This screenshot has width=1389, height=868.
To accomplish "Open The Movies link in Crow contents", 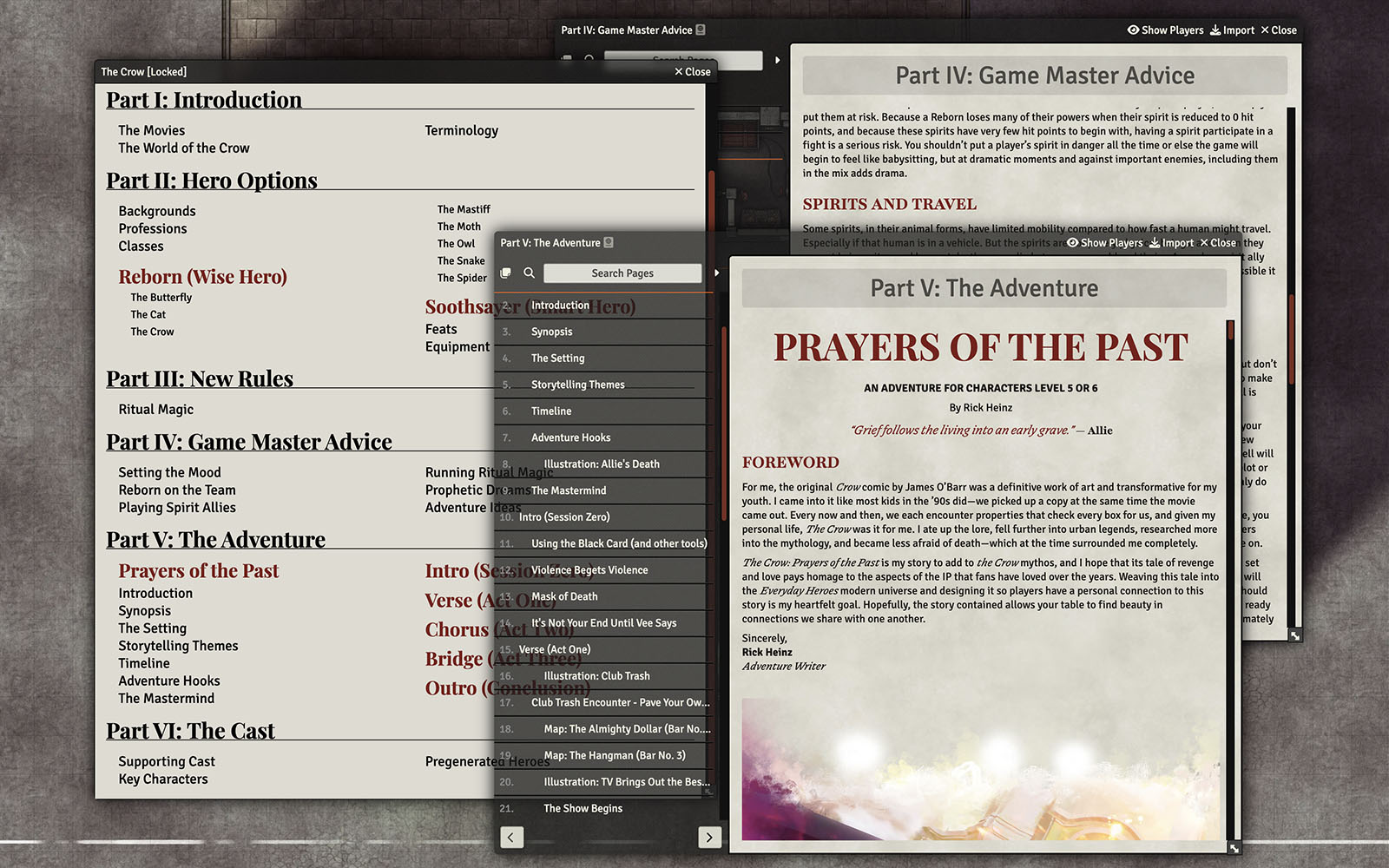I will tap(152, 130).
